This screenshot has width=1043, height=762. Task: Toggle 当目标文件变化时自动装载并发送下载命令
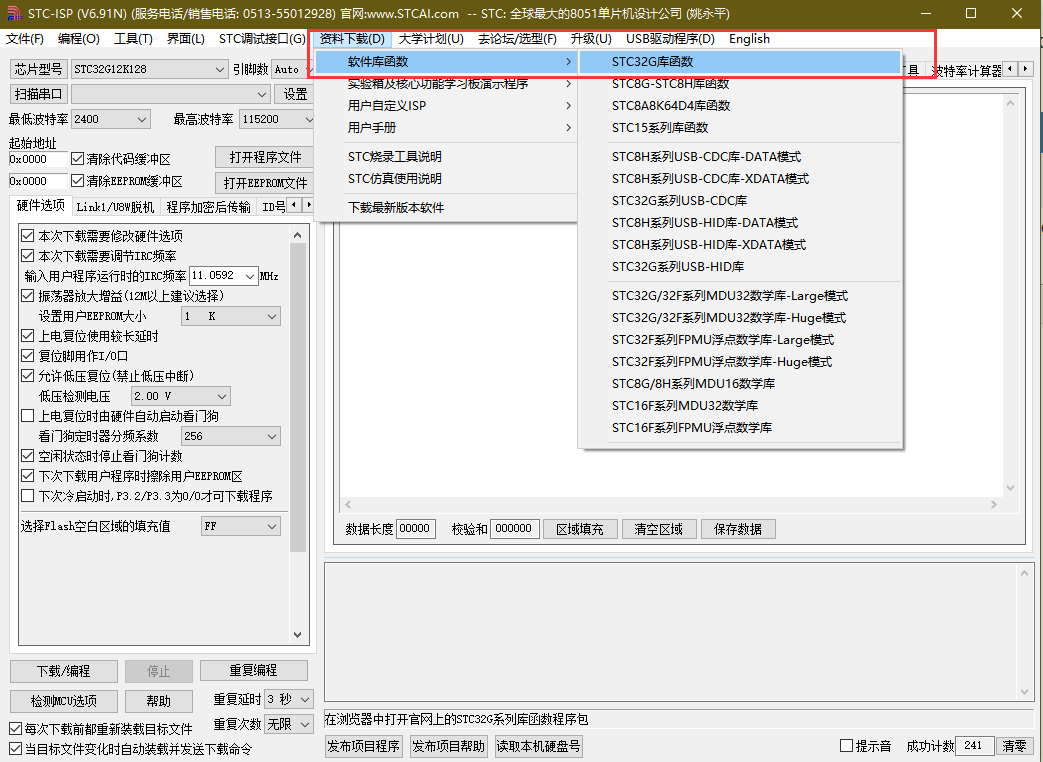[x=15, y=749]
